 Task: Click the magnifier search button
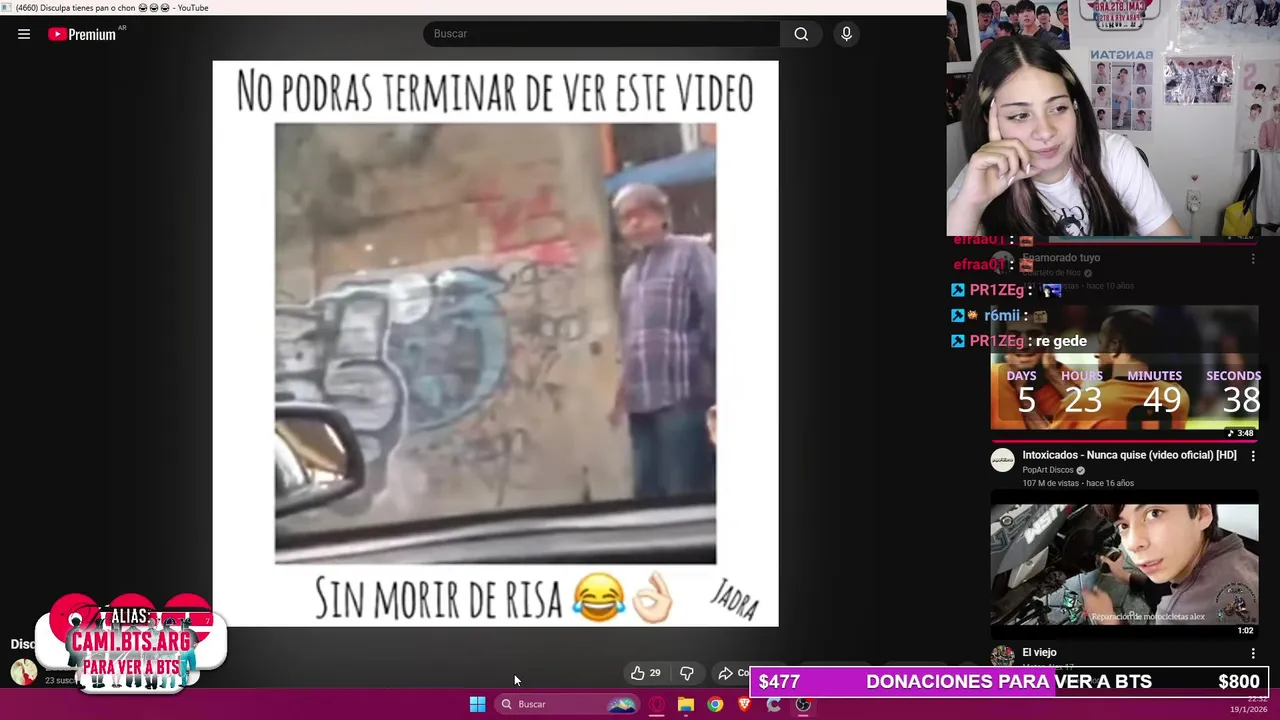[x=801, y=34]
